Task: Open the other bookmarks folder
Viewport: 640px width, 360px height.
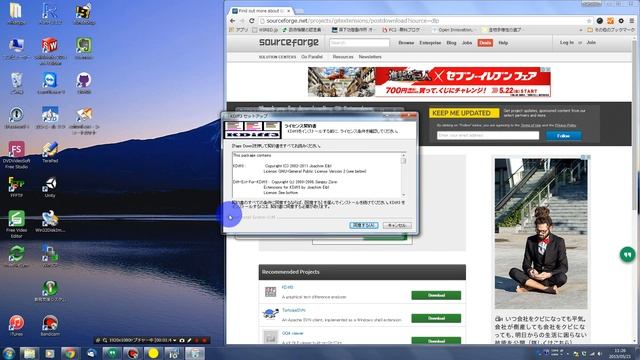Action: [610, 30]
